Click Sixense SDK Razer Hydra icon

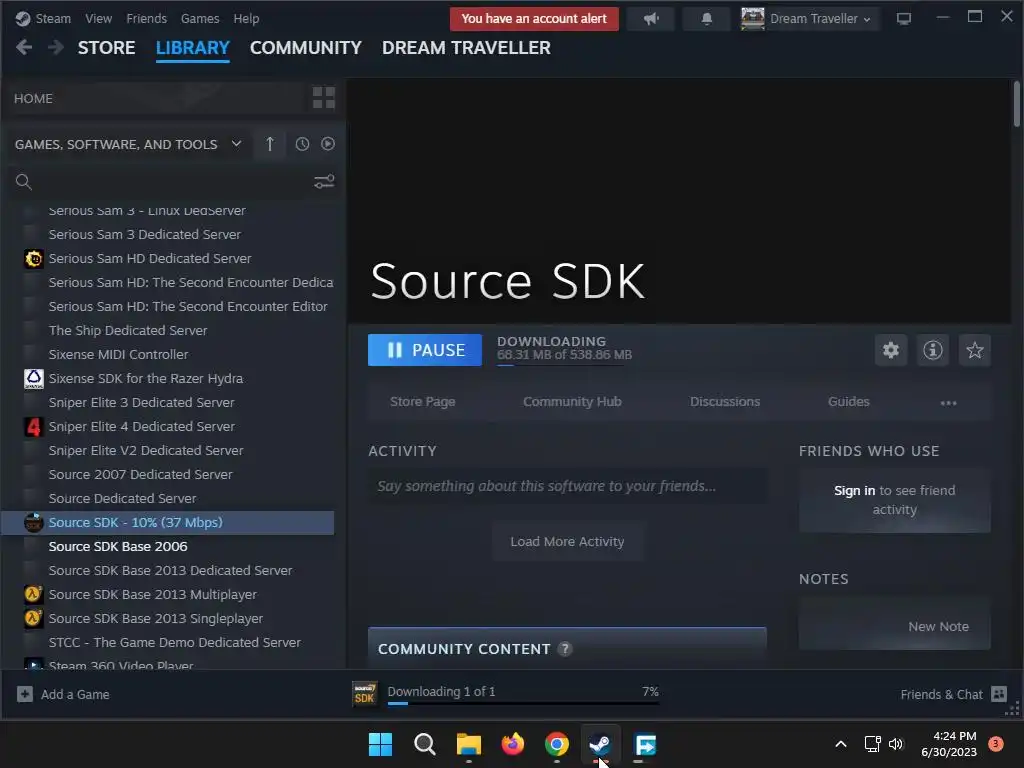tap(33, 379)
